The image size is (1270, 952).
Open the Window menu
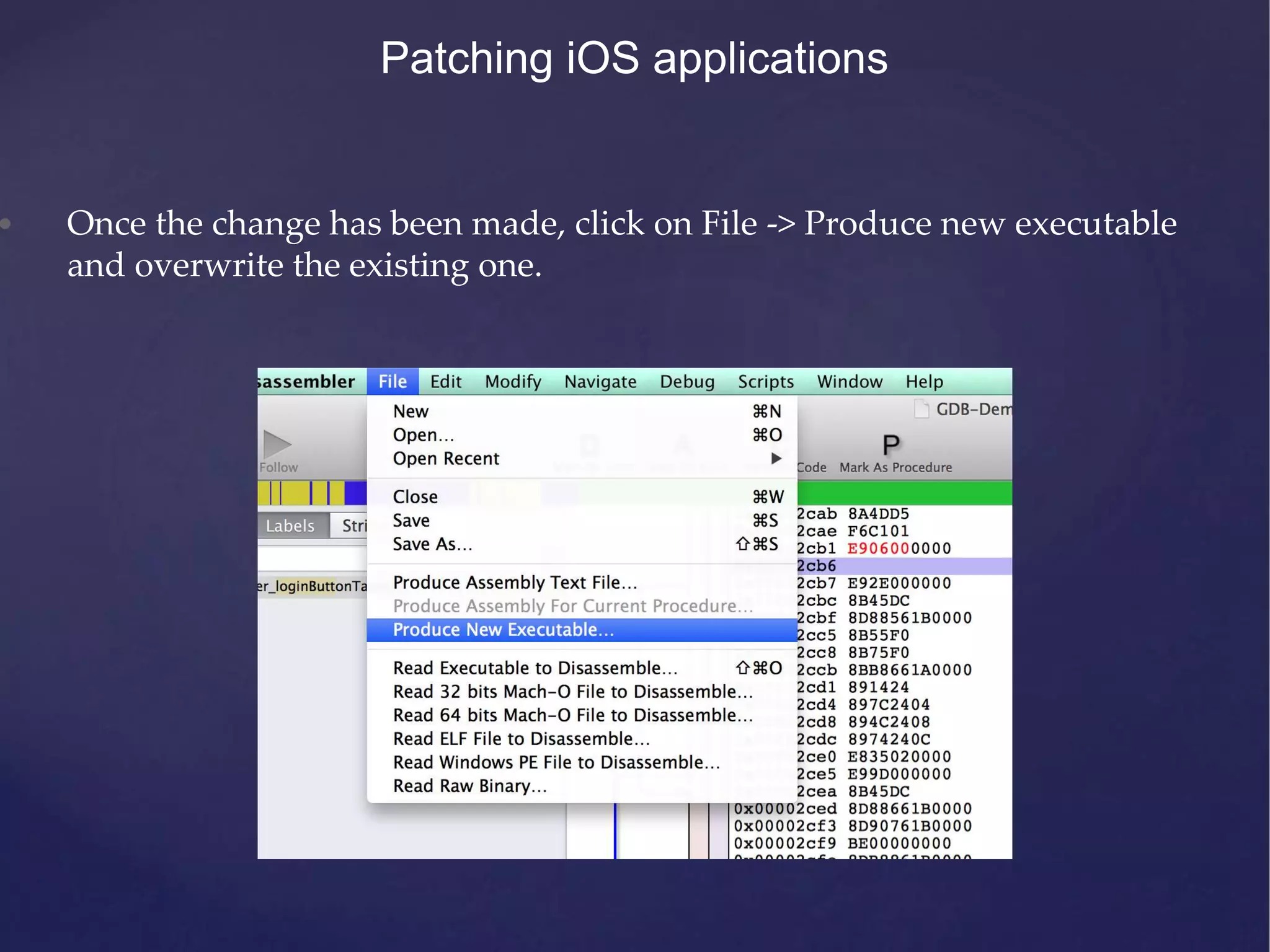850,381
